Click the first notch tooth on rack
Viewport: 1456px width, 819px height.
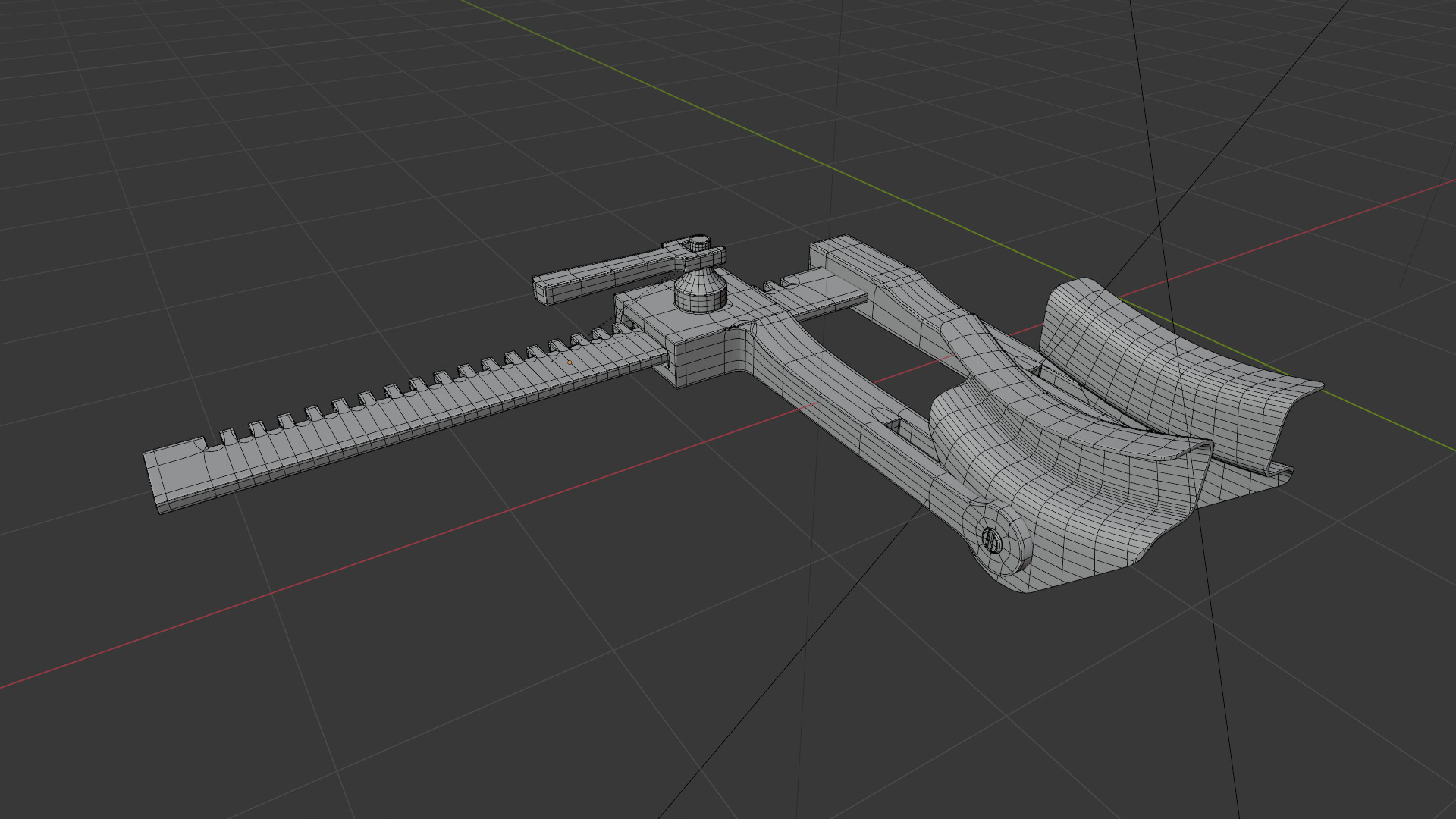[x=228, y=437]
